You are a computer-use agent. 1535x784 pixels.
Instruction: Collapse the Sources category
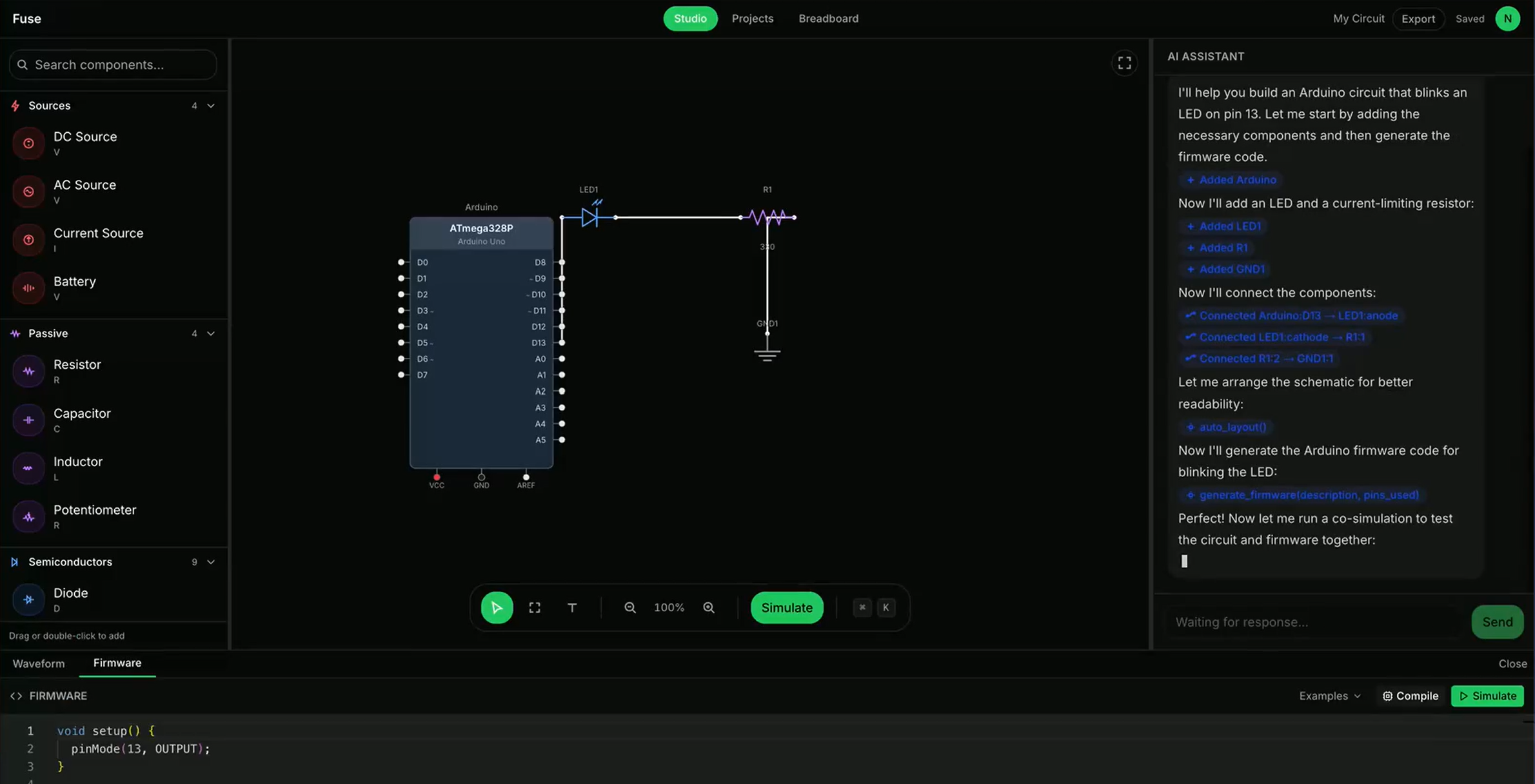(x=211, y=106)
